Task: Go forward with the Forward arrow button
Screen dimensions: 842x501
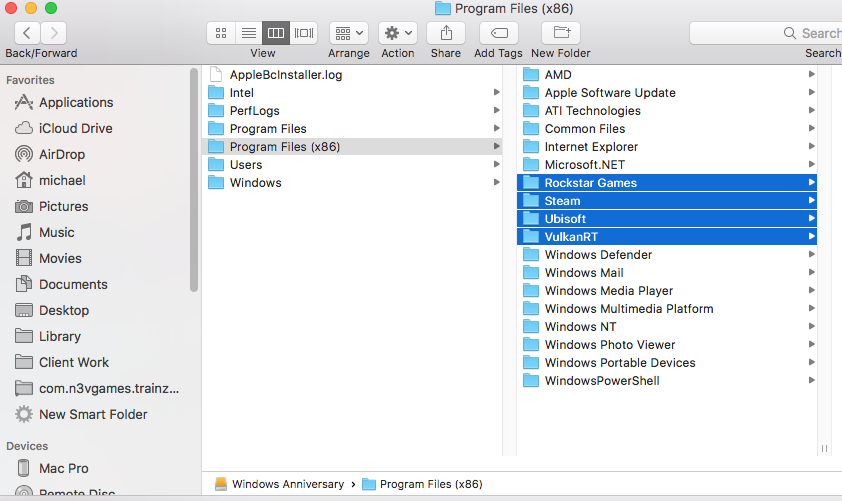Action: pos(53,33)
